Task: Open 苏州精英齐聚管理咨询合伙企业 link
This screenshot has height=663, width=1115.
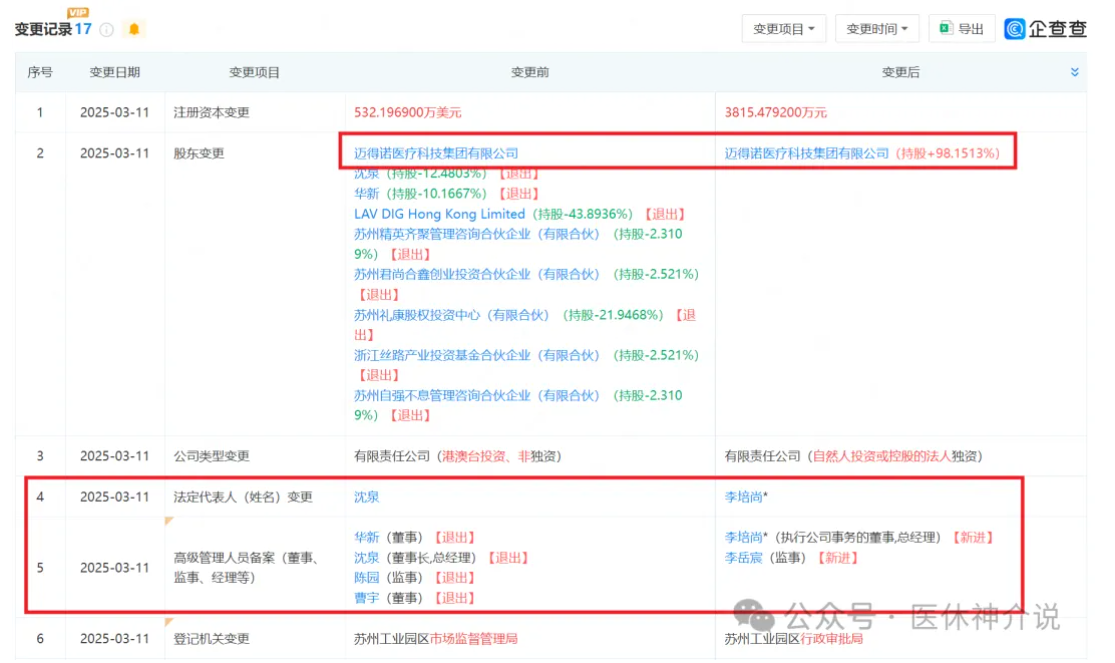Action: [x=476, y=234]
